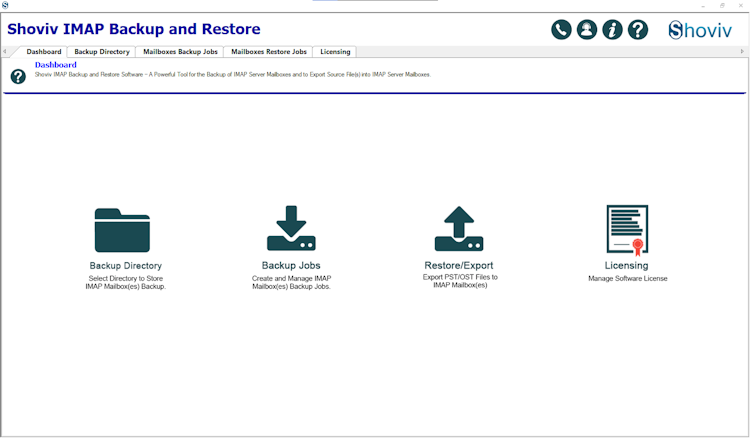
Task: Click the left tab scroll arrow
Action: (5, 51)
